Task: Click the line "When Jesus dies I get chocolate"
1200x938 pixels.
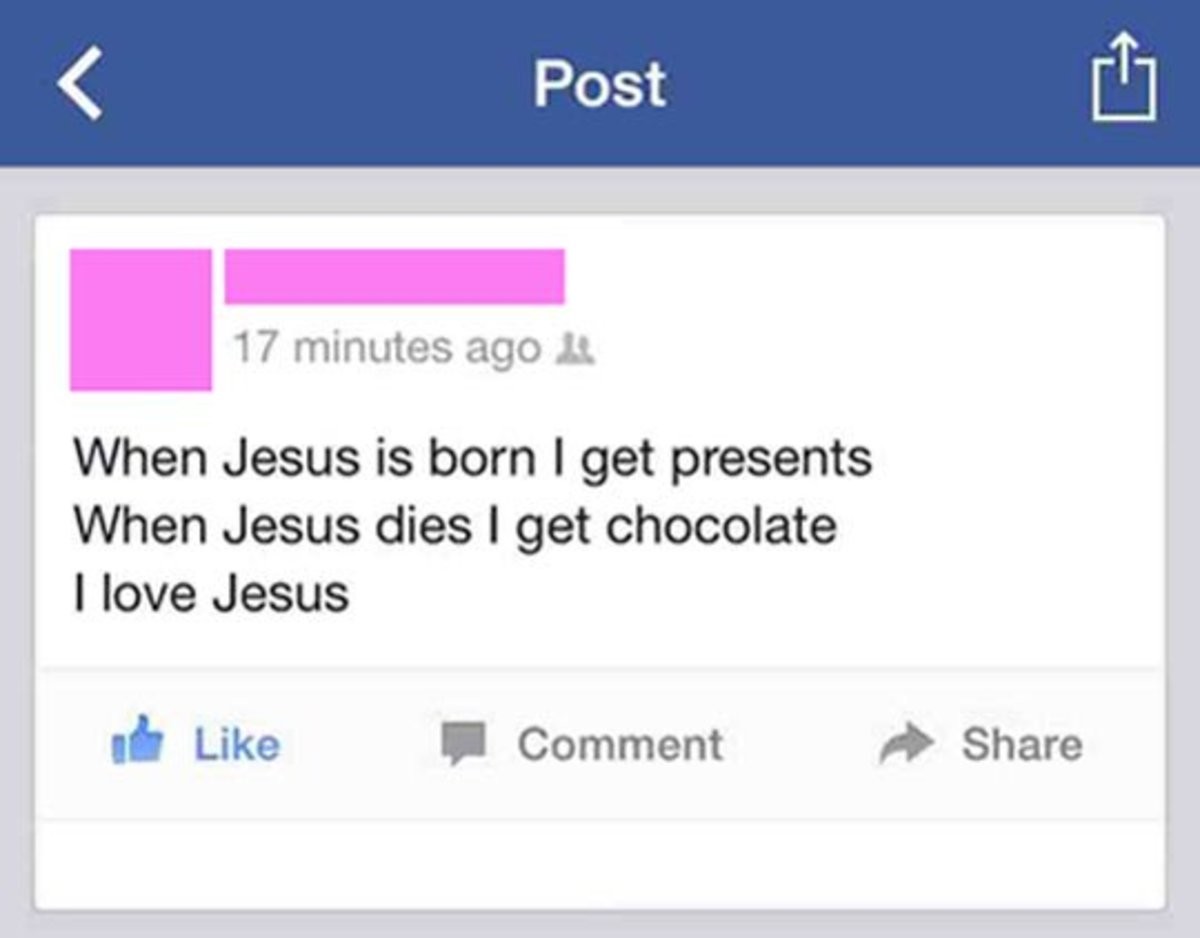Action: (455, 526)
